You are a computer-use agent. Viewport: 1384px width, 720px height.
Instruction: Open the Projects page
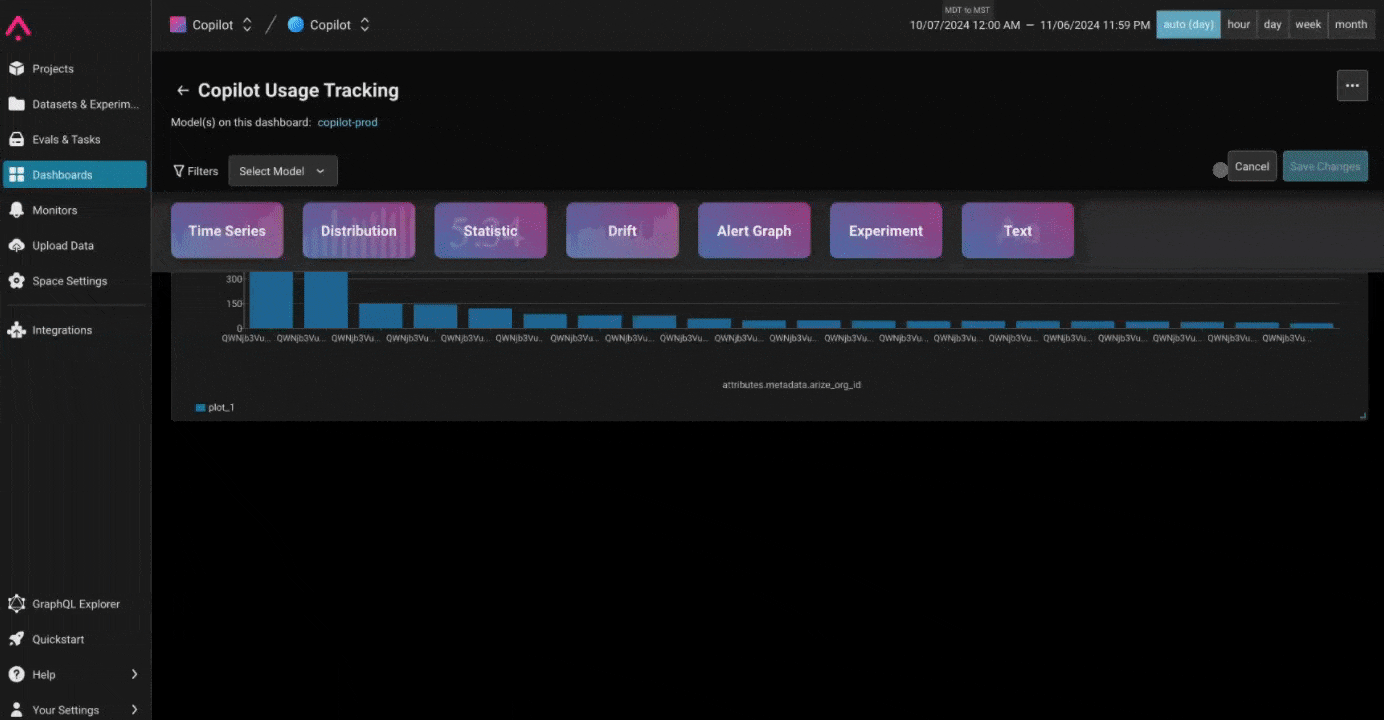coord(75,69)
